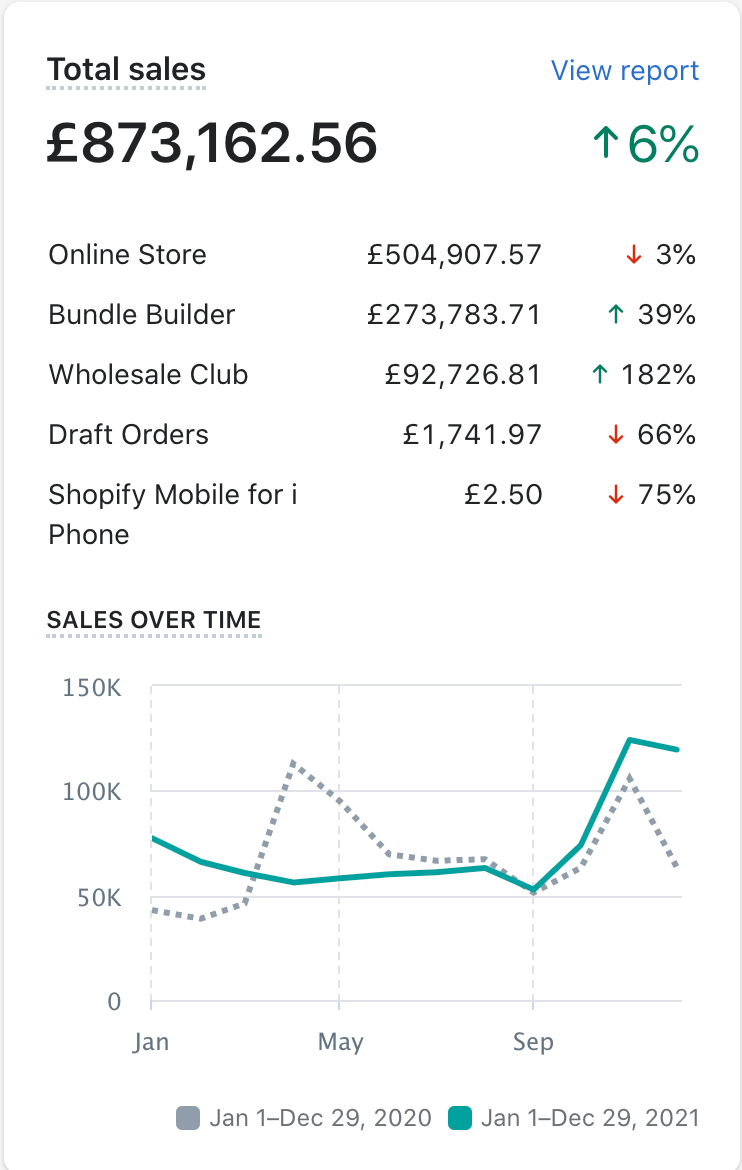Image resolution: width=742 pixels, height=1170 pixels.
Task: Click green up arrow on Bundle Builder row
Action: pos(615,315)
